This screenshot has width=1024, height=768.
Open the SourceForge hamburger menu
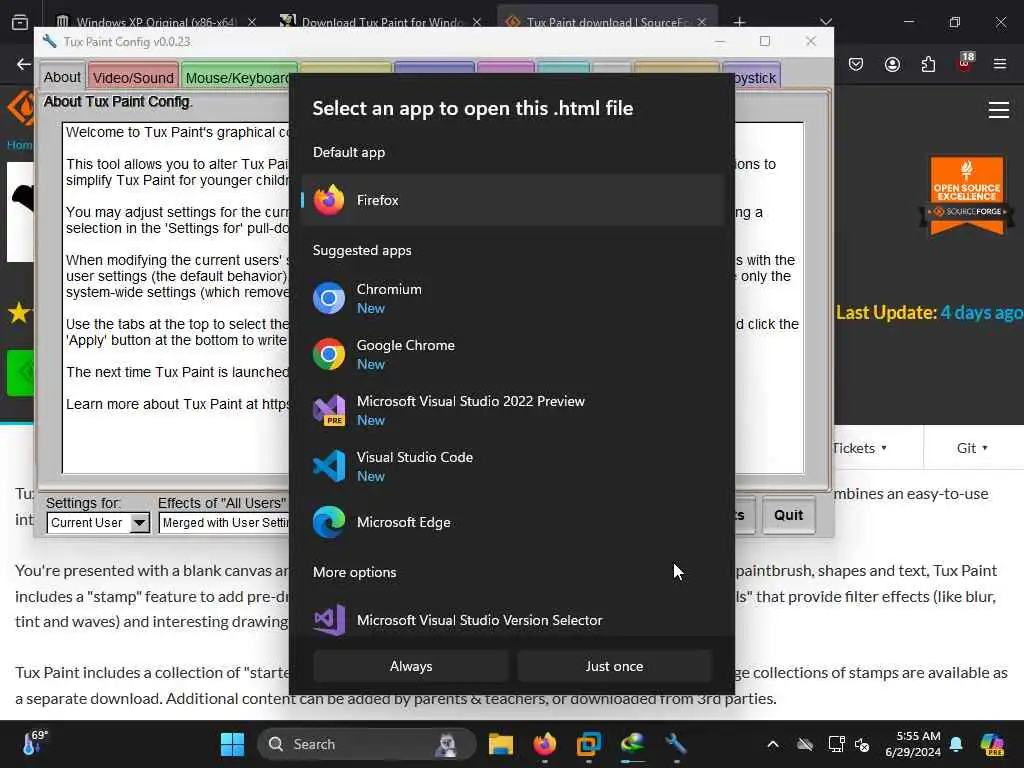999,110
